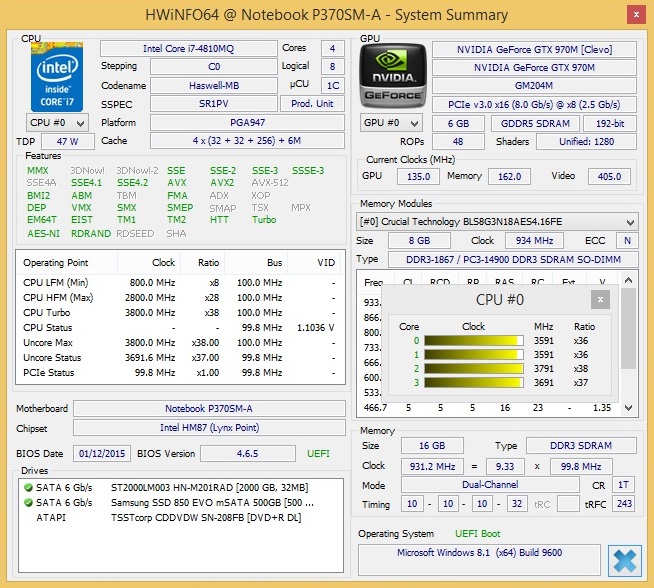Close the CPU #0 clock popup

(600, 299)
